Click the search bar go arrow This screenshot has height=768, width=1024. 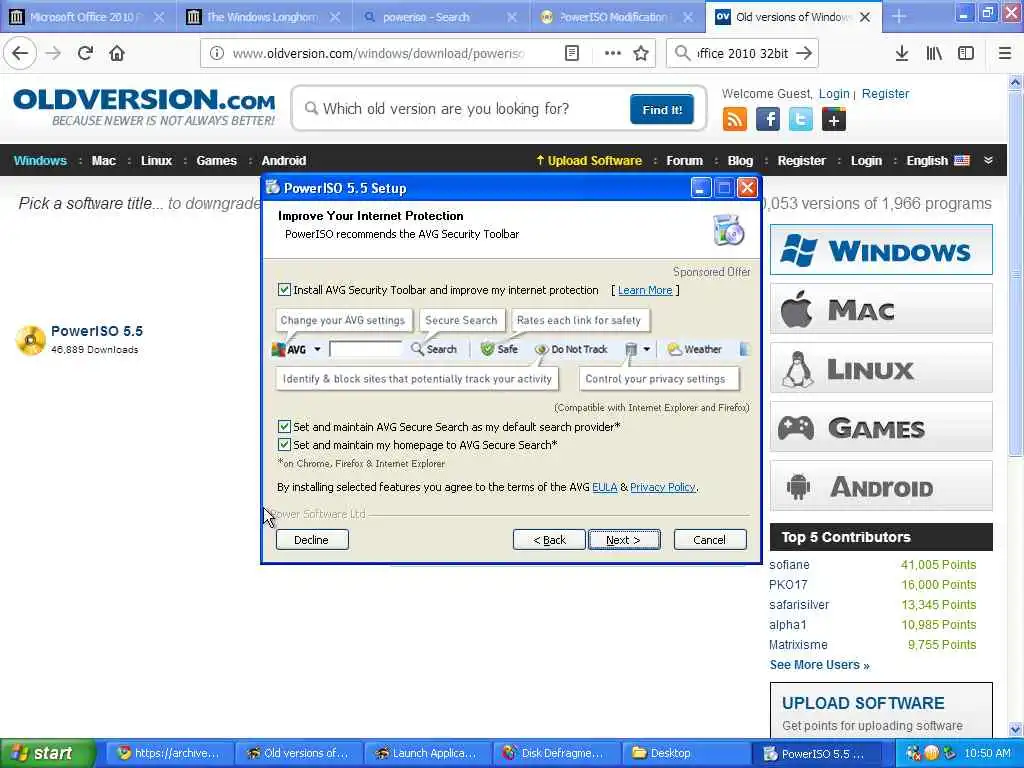(804, 54)
